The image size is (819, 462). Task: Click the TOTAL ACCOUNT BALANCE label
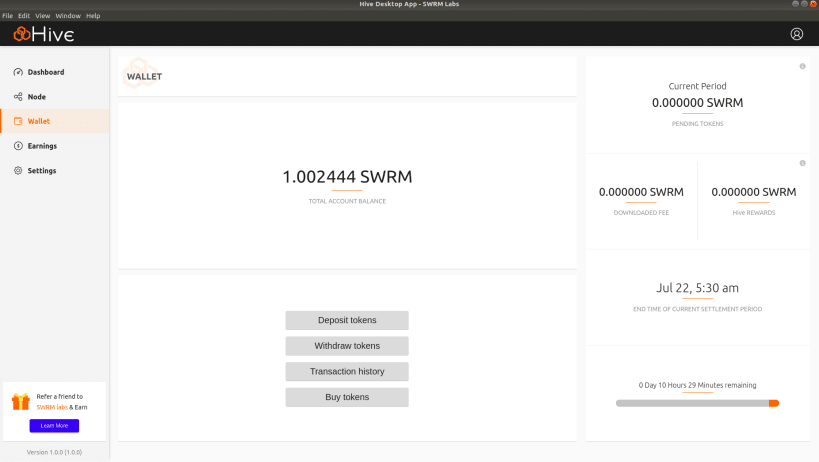(347, 201)
